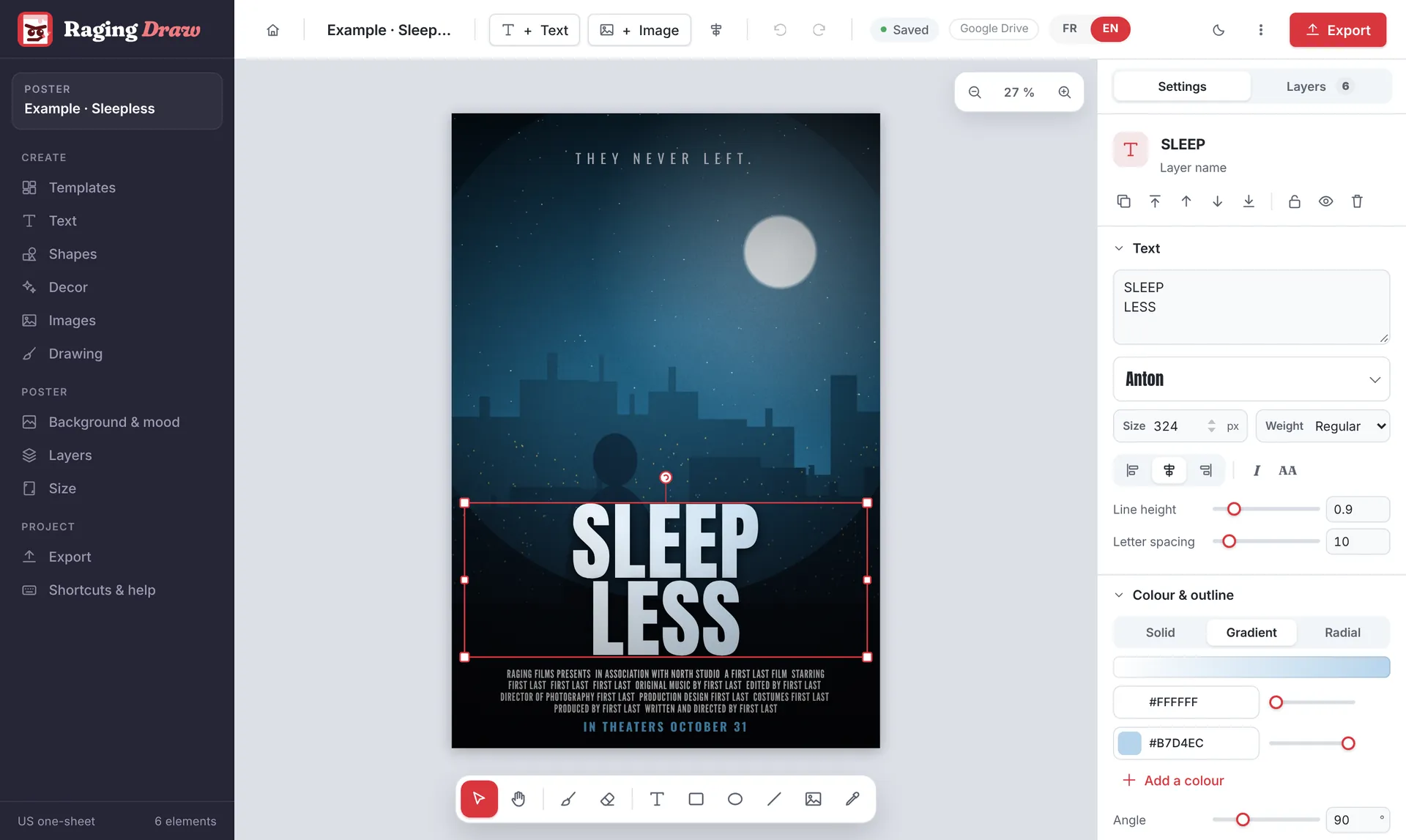The height and width of the screenshot is (840, 1406).
Task: Pick the eraser tool
Action: click(607, 799)
